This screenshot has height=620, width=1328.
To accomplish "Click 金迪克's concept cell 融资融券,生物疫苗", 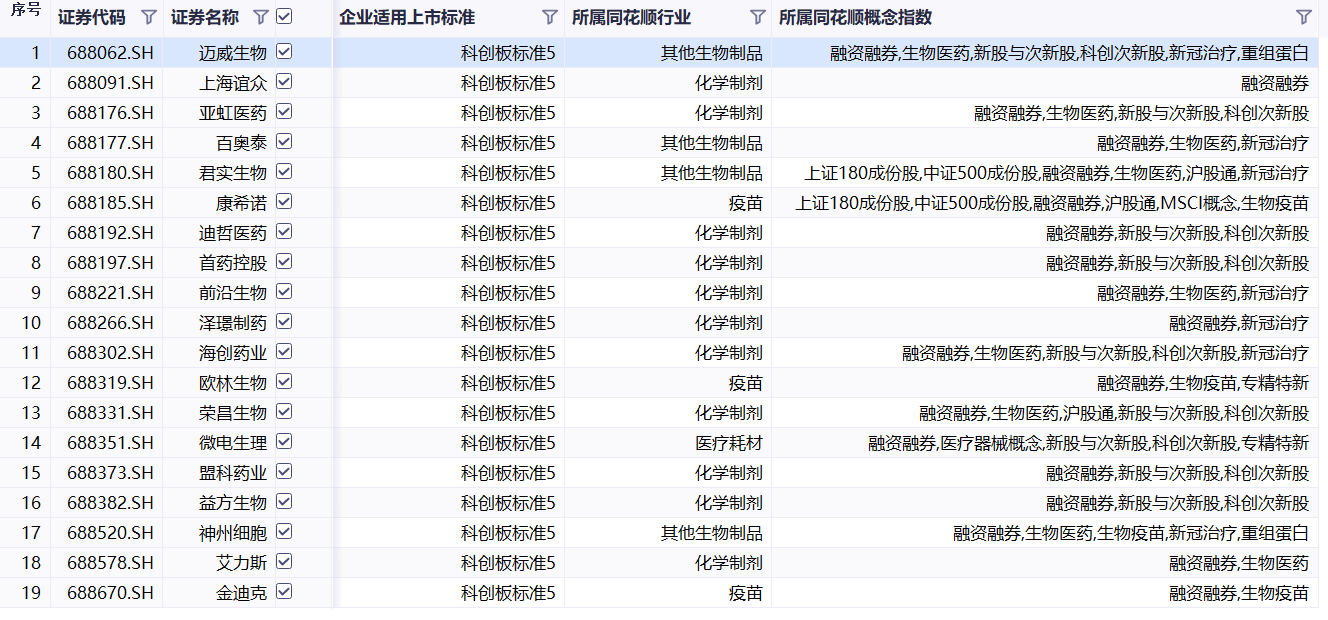I will click(x=1239, y=593).
